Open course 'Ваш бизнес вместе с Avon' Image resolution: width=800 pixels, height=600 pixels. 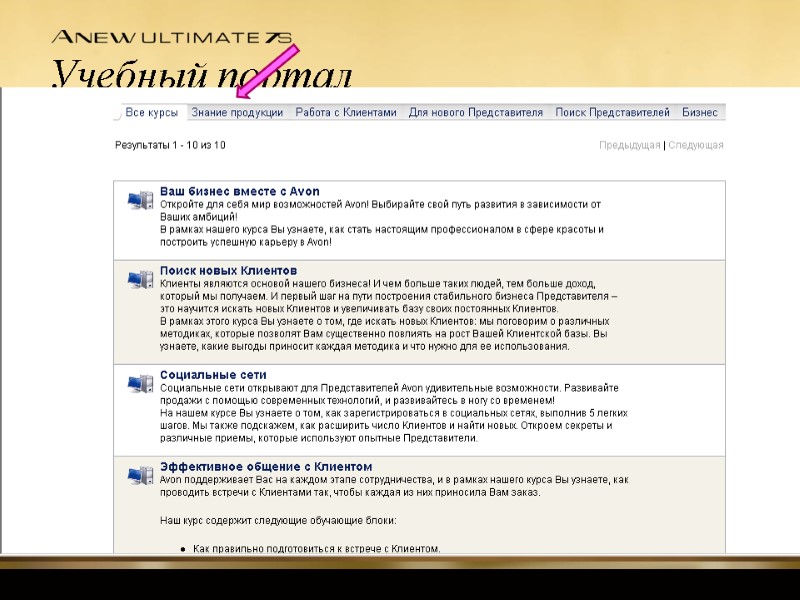pyautogui.click(x=240, y=191)
